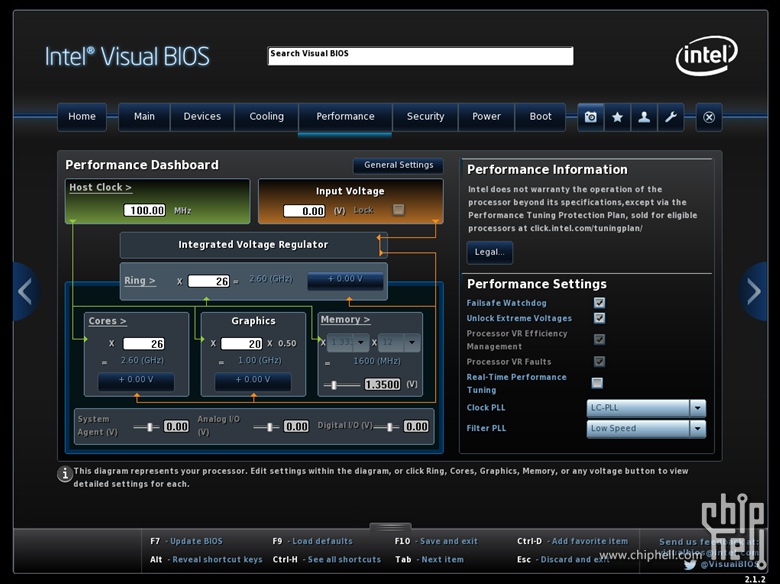The width and height of the screenshot is (780, 584).
Task: Click the info icon beside diagram help
Action: click(65, 474)
